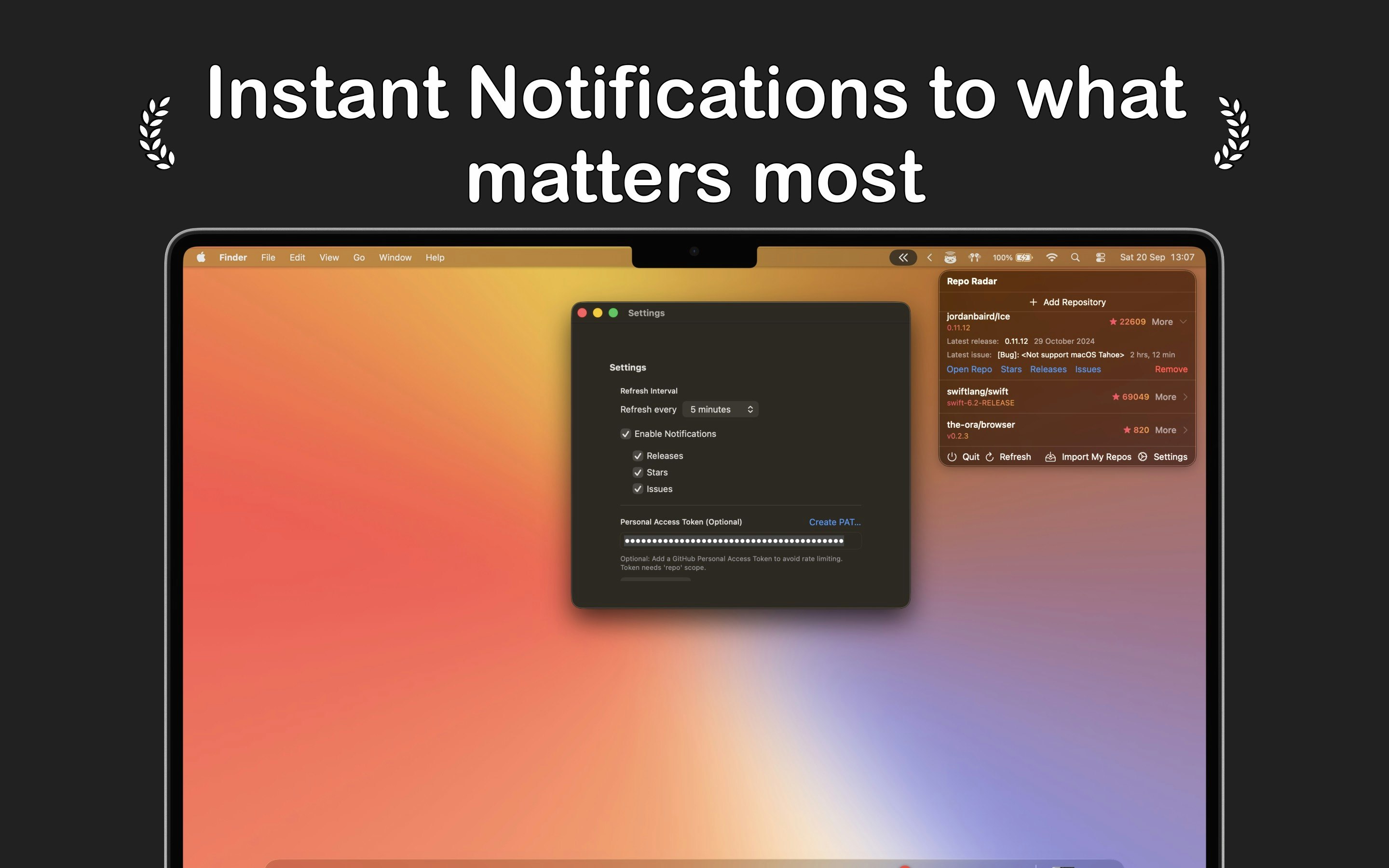Click the Import My Repos label

click(x=1096, y=457)
